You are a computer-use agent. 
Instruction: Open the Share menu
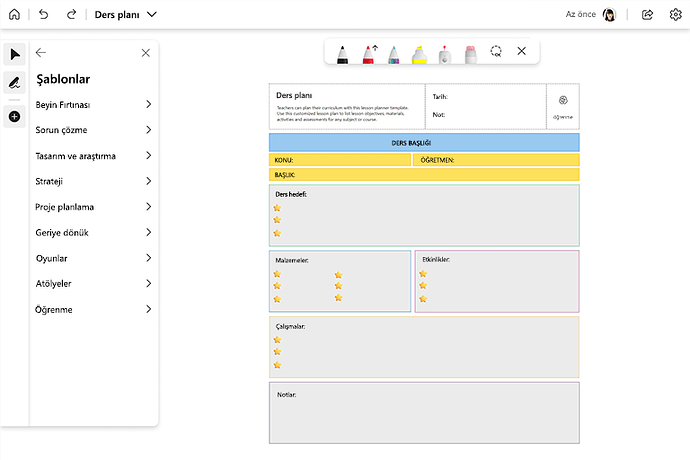click(x=647, y=15)
